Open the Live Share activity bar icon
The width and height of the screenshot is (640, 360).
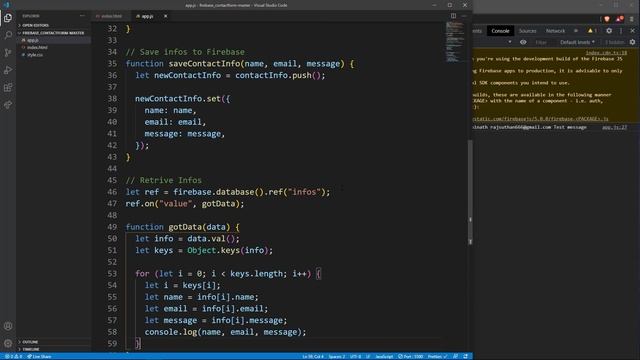pos(8,105)
